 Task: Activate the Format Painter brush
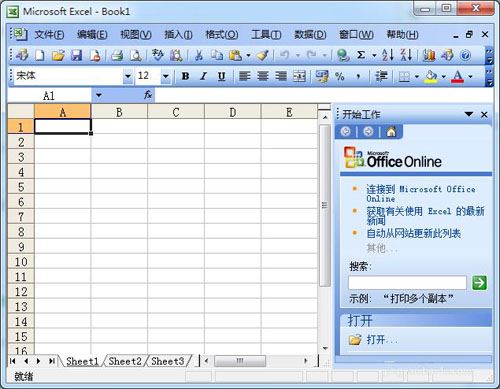point(263,55)
